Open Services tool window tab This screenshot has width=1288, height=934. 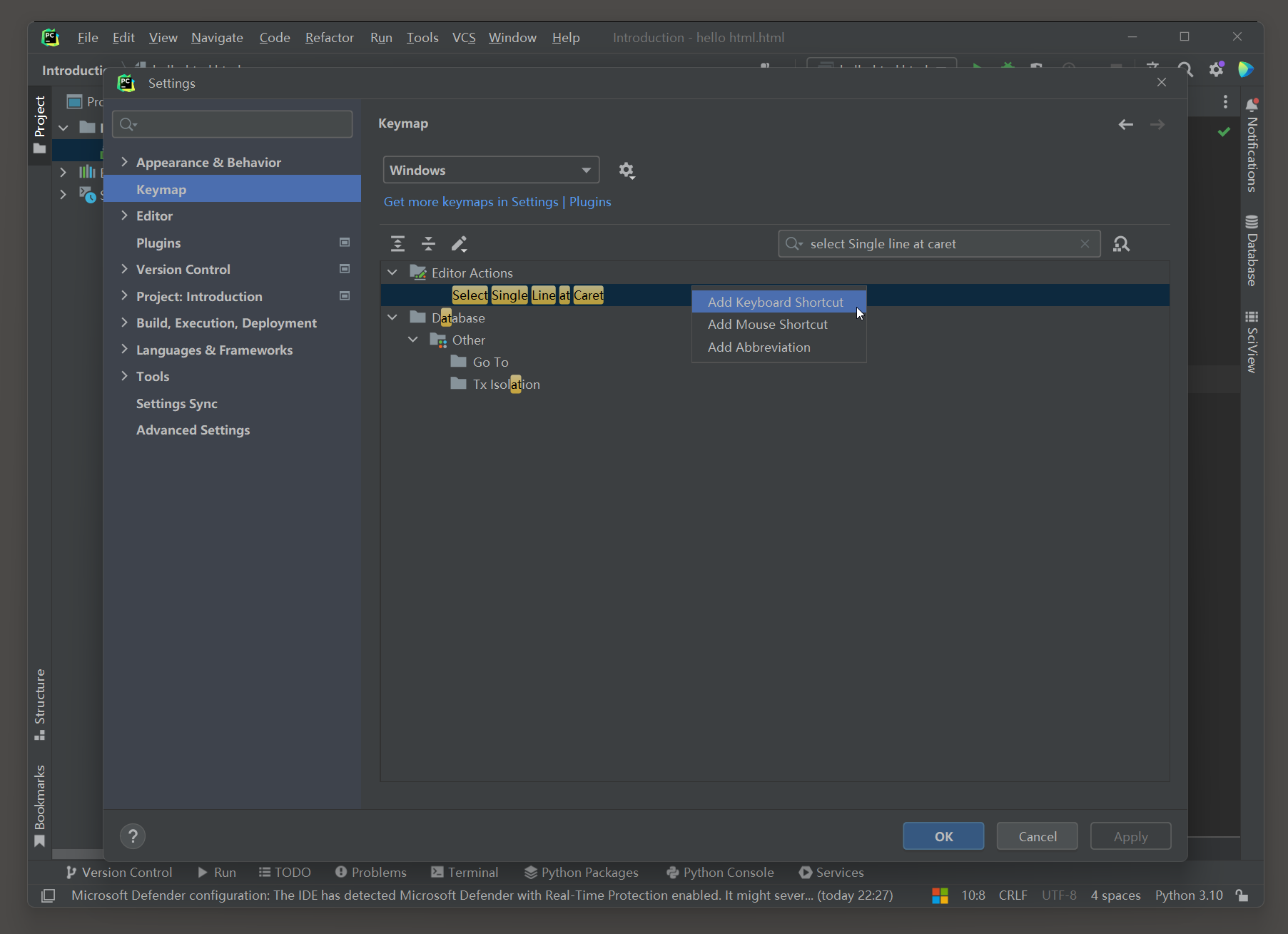click(x=831, y=873)
